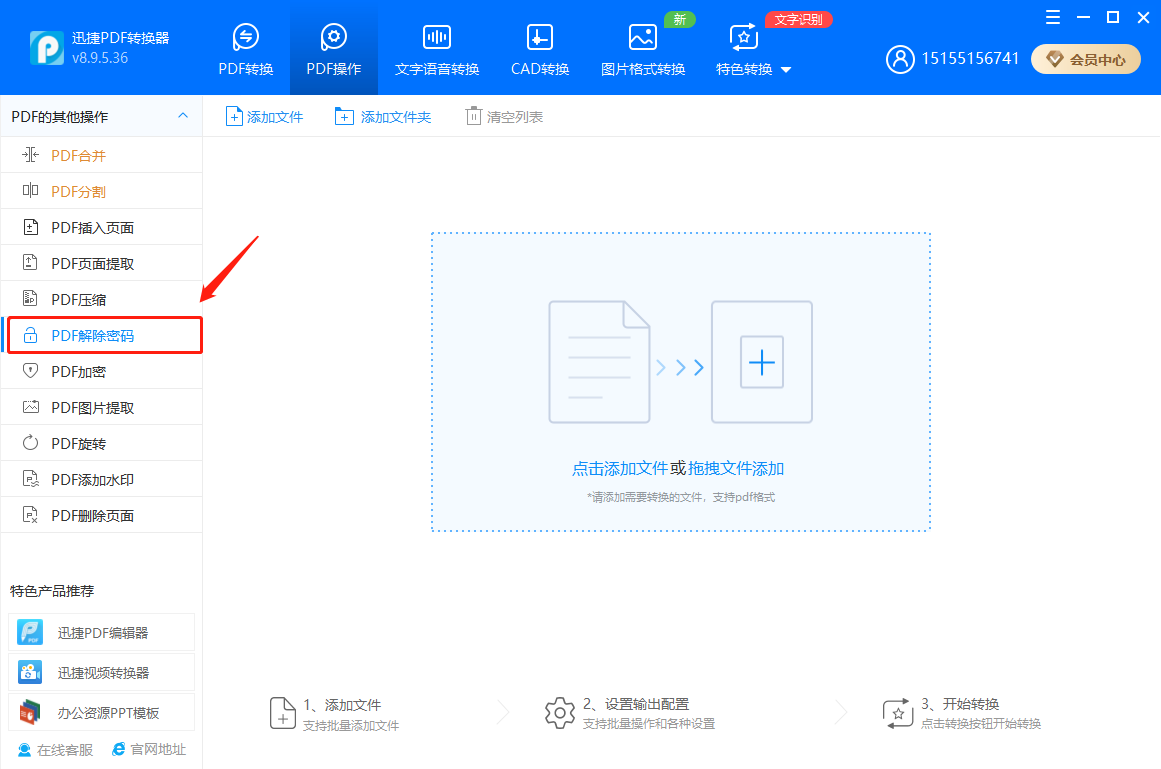Open the 会员中心 button
This screenshot has height=769, width=1161.
pyautogui.click(x=1085, y=59)
